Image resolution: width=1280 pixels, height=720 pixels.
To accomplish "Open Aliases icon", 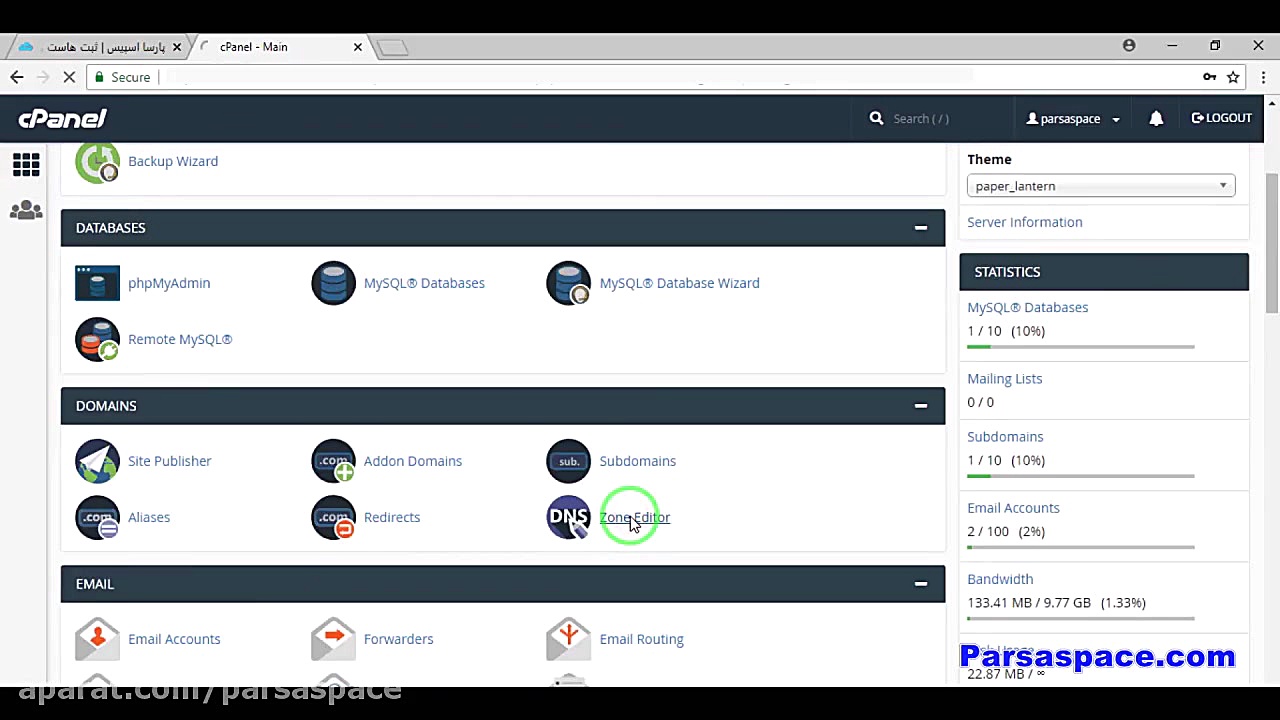I will click(97, 517).
